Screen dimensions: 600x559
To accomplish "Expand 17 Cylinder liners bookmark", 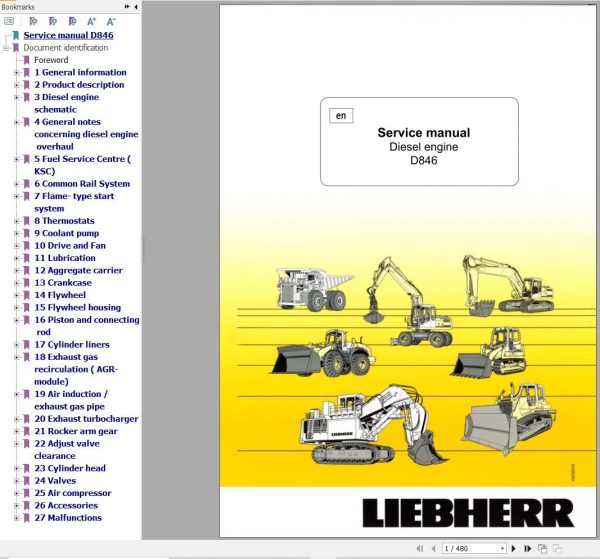I will 16,345.
